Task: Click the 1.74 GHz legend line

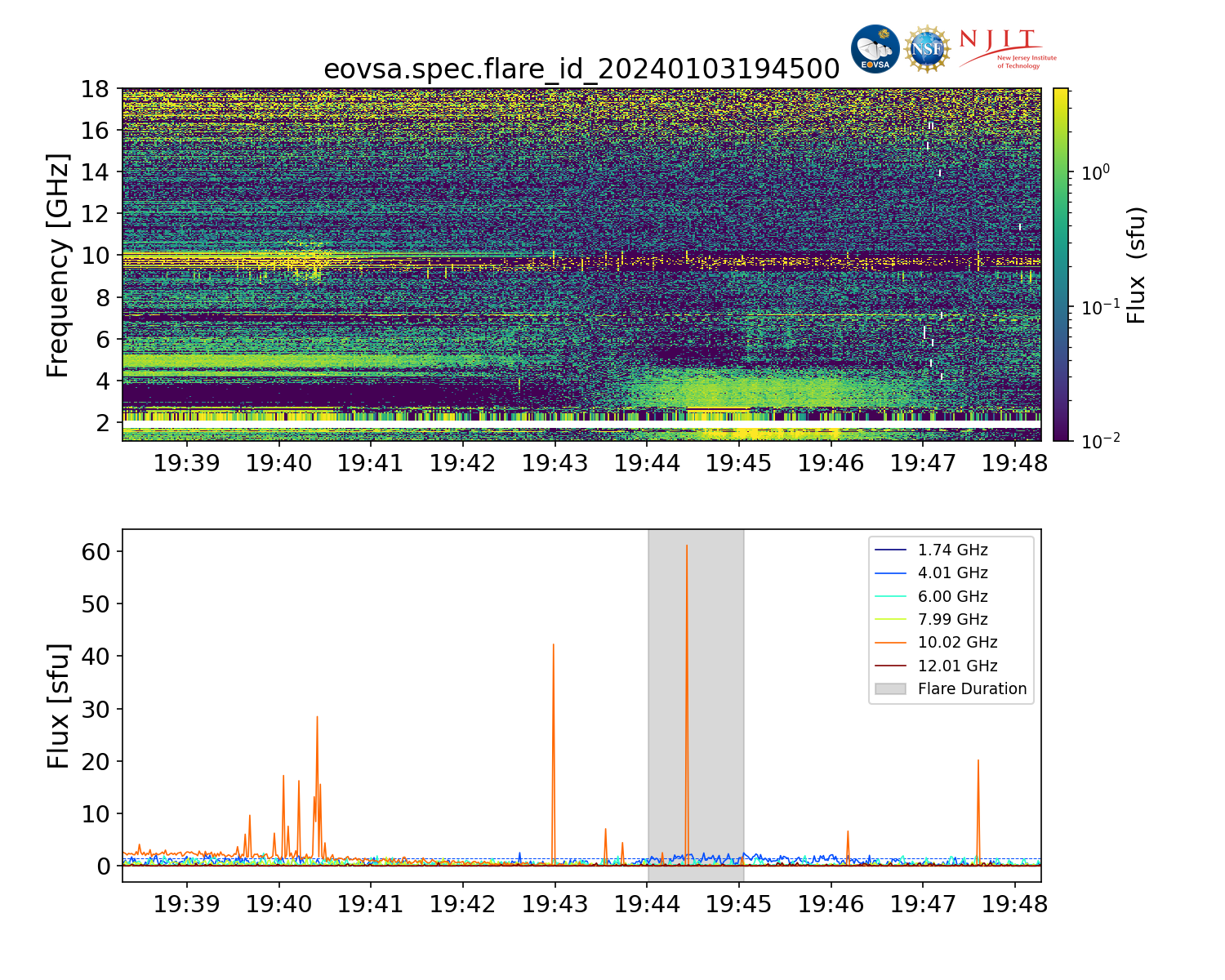Action: pyautogui.click(x=891, y=550)
